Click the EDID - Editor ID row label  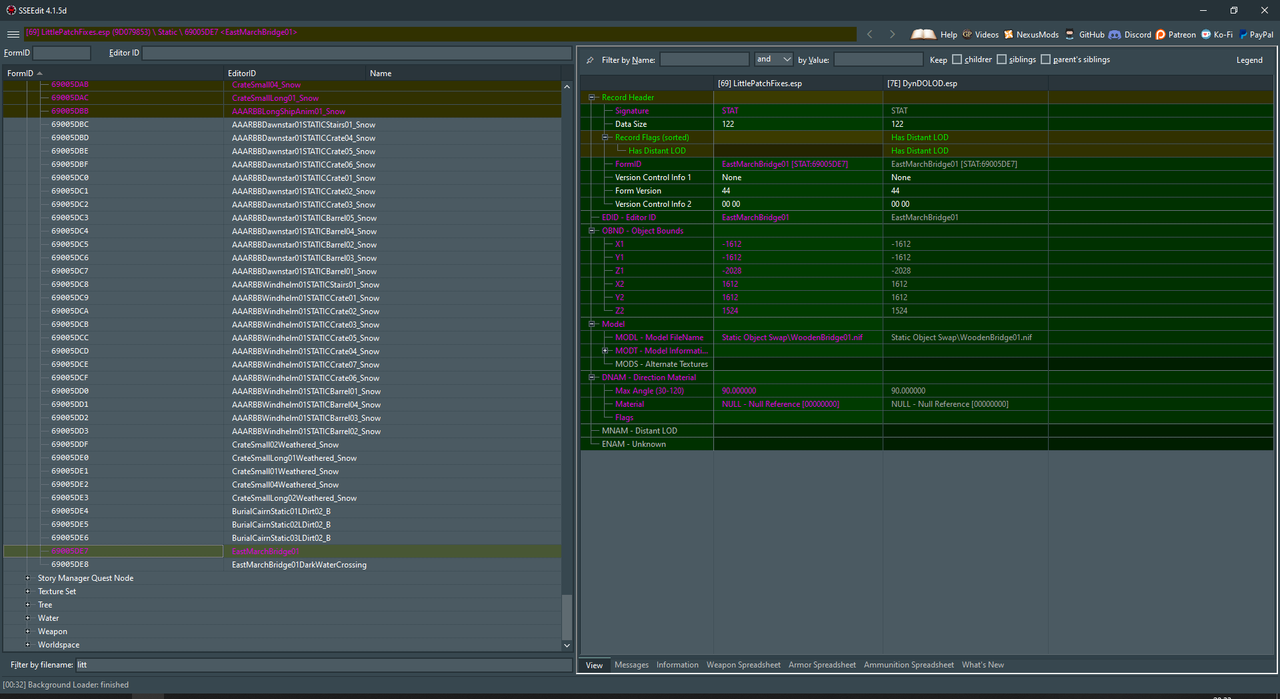[x=628, y=218]
